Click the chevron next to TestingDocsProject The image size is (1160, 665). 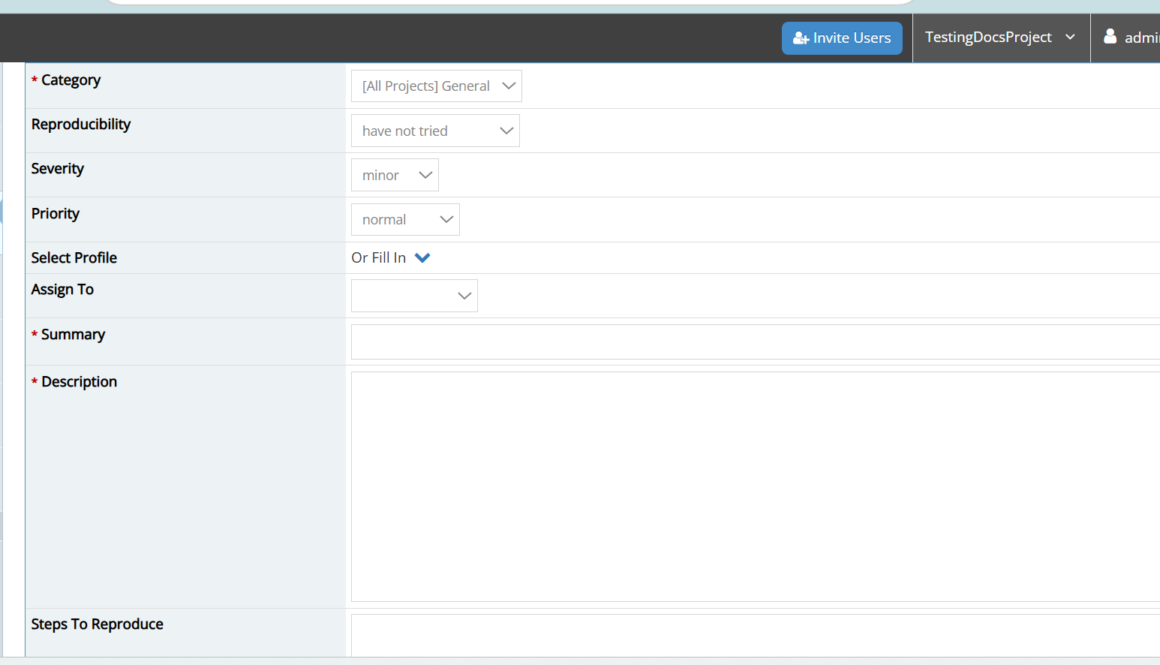1070,37
